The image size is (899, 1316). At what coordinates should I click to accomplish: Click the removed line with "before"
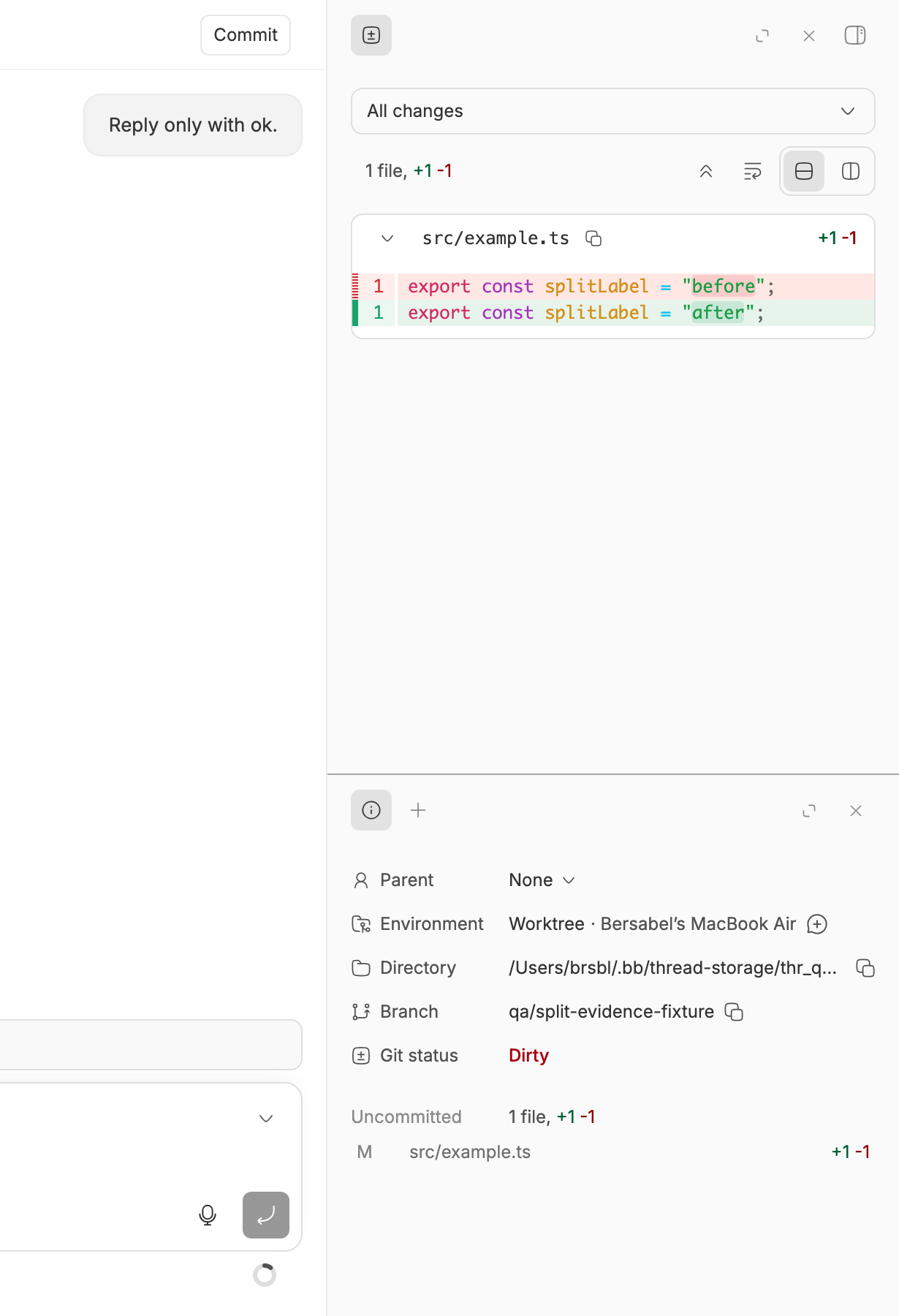coord(613,287)
